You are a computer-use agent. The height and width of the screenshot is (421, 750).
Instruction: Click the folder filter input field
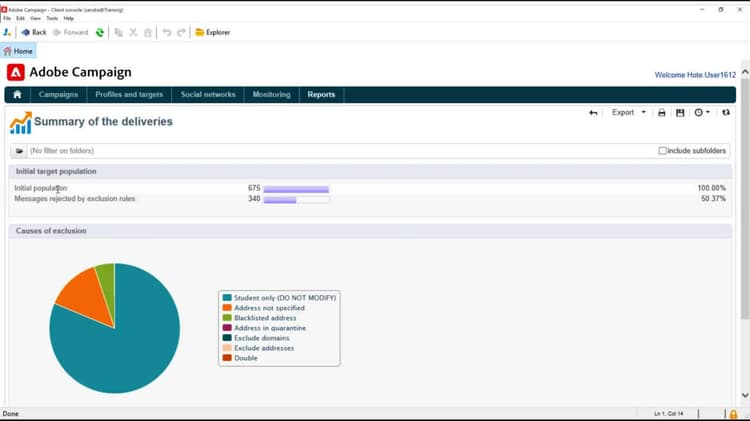pyautogui.click(x=342, y=151)
